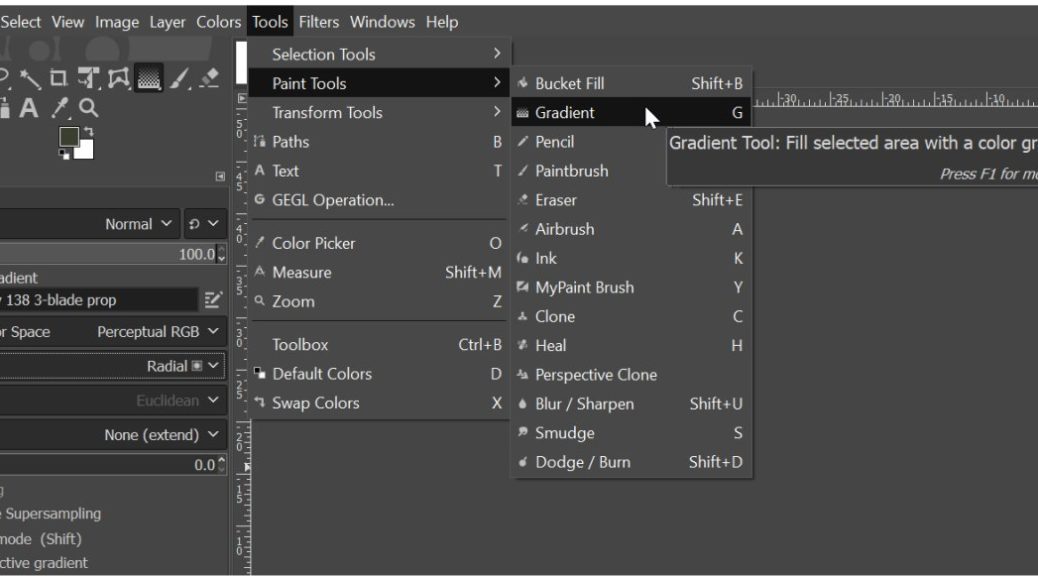
Task: Select the Zoom magnifier tool in toolbox
Action: coord(88,107)
